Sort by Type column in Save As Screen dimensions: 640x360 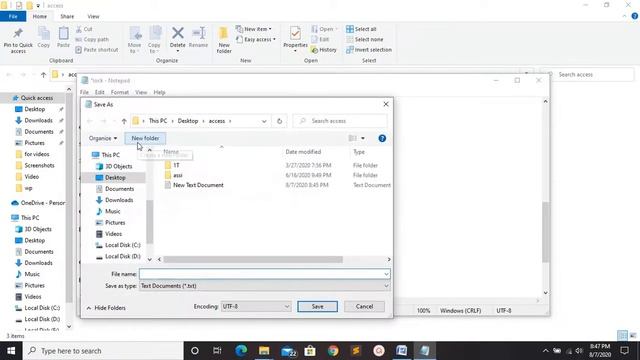point(359,152)
